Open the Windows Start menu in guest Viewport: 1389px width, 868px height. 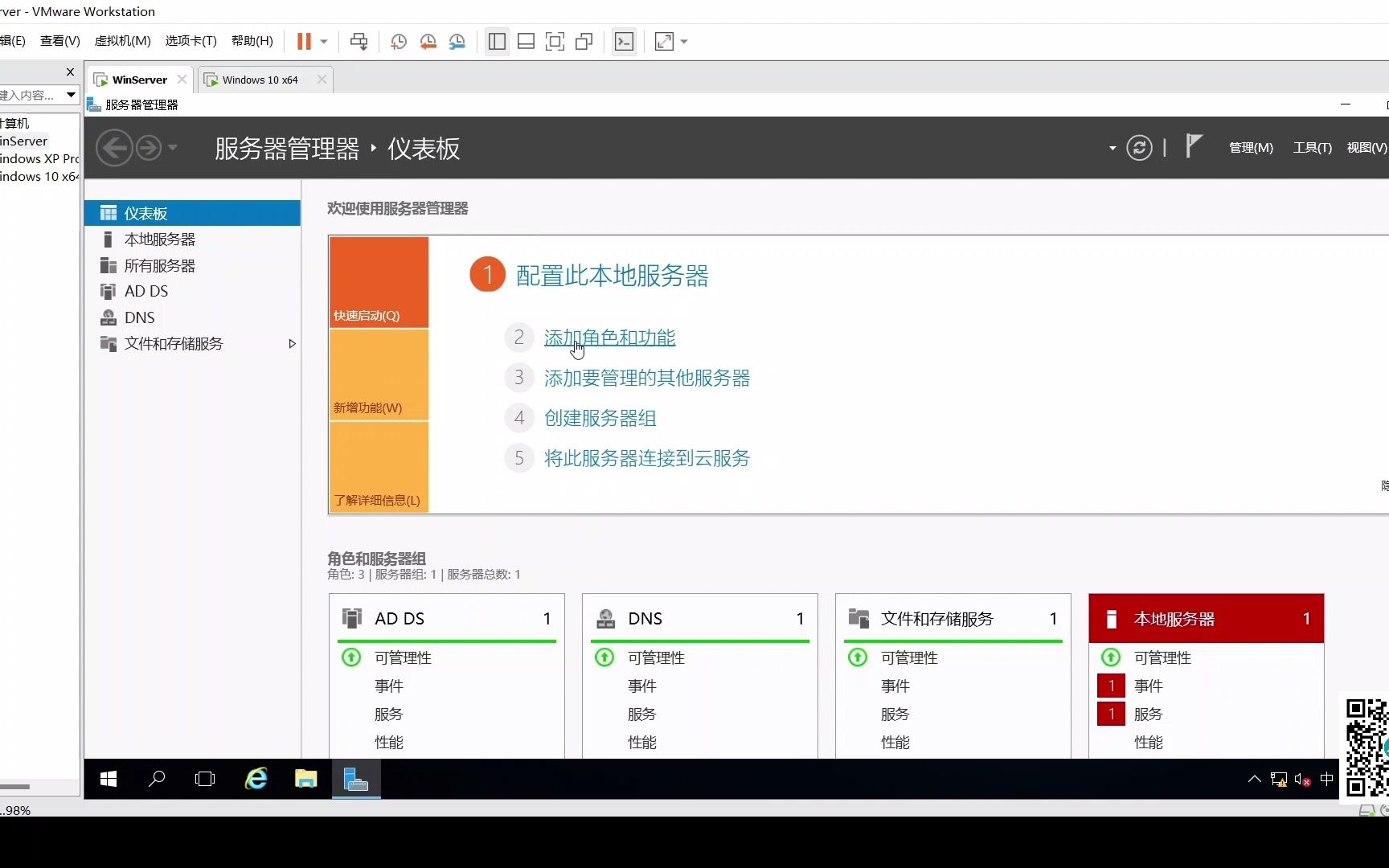coord(109,779)
